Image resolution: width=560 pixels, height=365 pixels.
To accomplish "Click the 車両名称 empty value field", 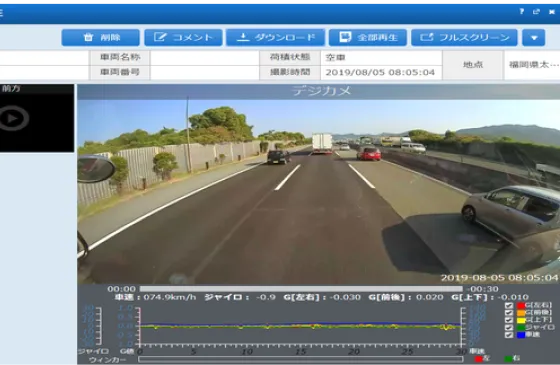I will coord(205,58).
